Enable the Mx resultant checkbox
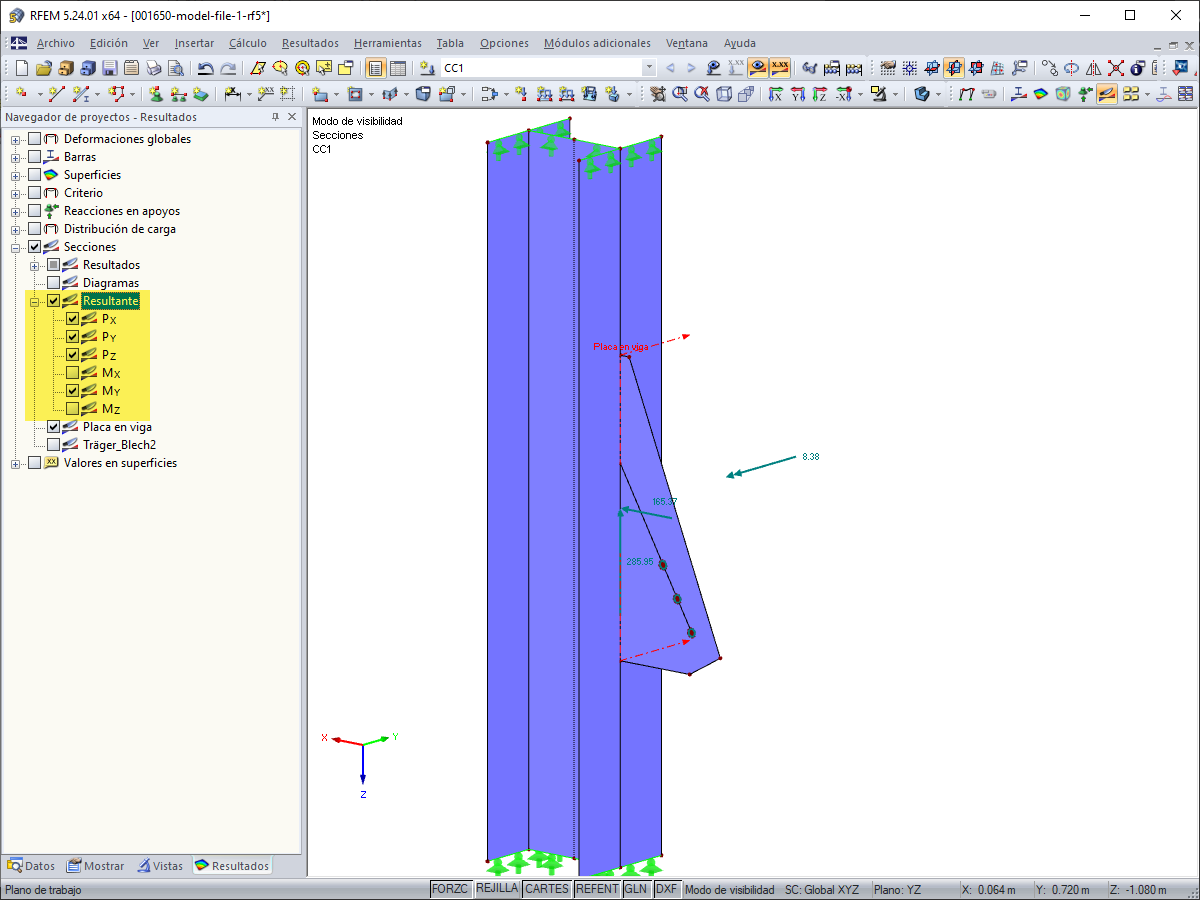Viewport: 1200px width, 900px height. point(73,373)
